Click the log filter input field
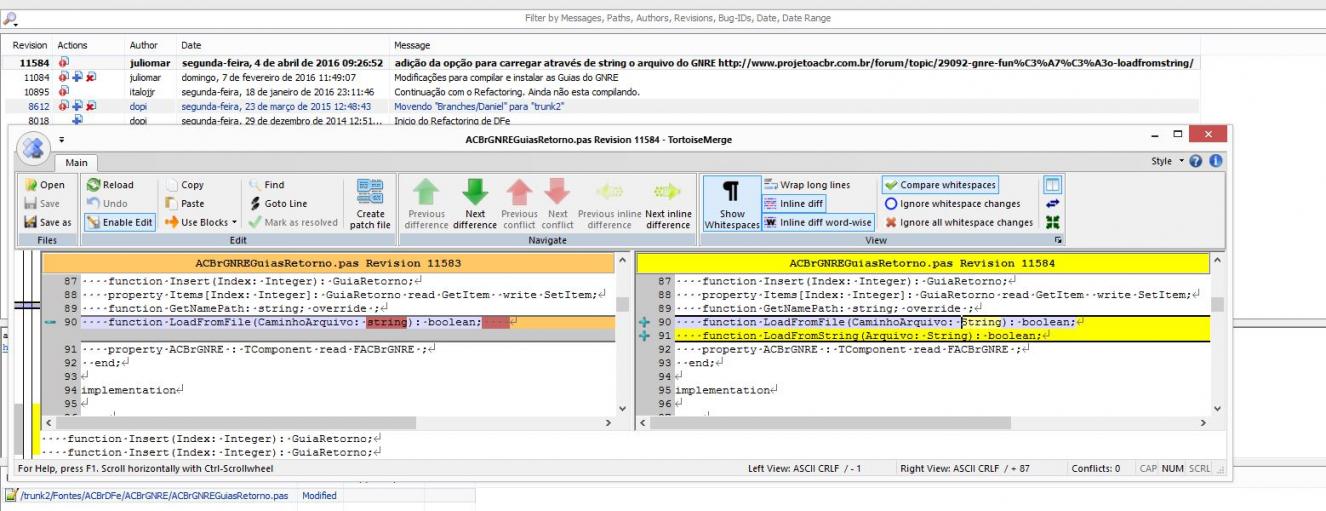Viewport: 1326px width, 511px height. click(x=677, y=18)
